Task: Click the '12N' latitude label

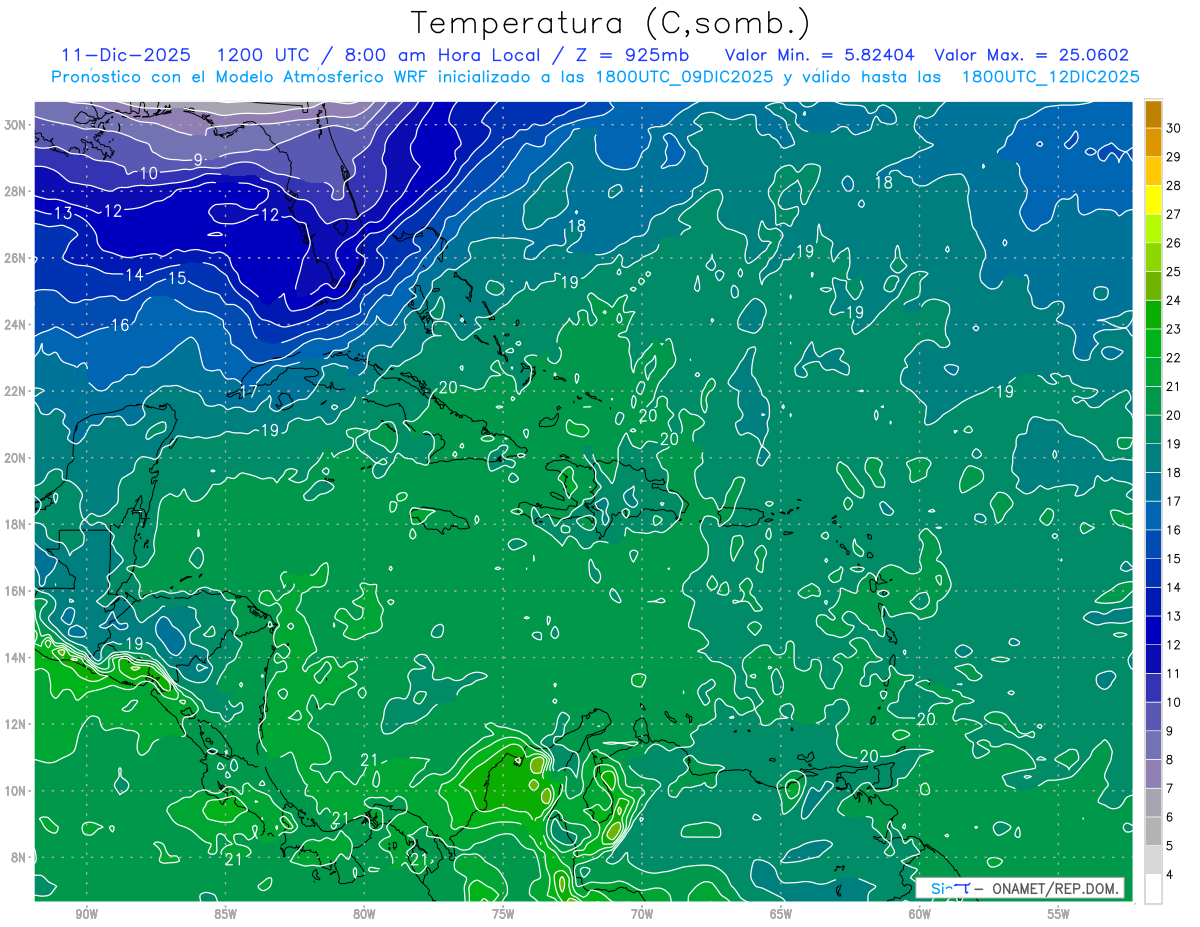Action: pyautogui.click(x=17, y=724)
